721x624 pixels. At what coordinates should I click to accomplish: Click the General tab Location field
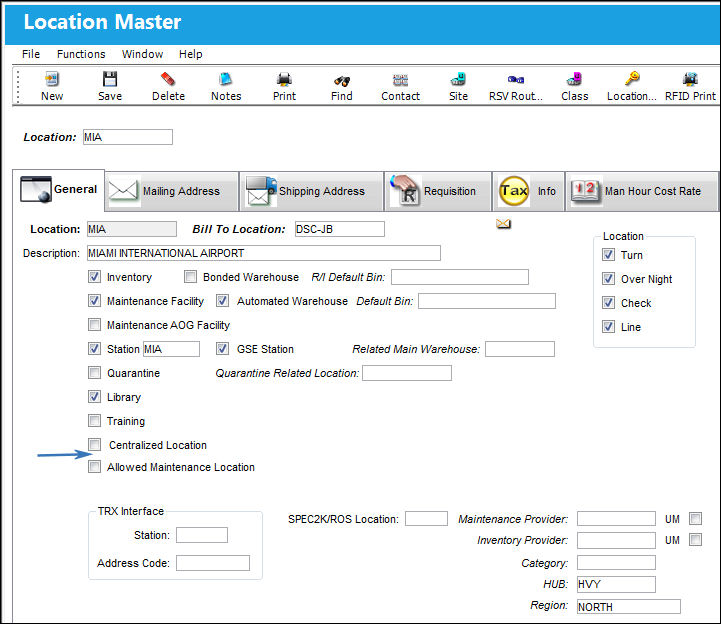[132, 229]
